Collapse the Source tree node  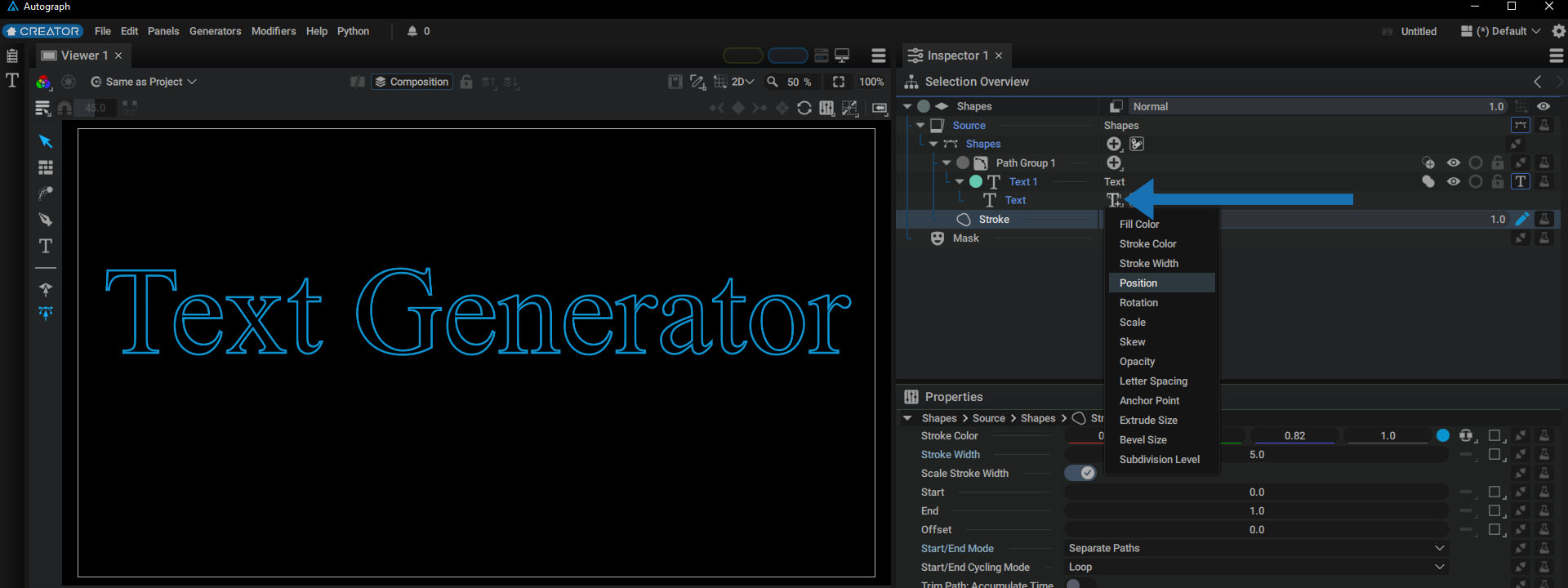click(920, 125)
